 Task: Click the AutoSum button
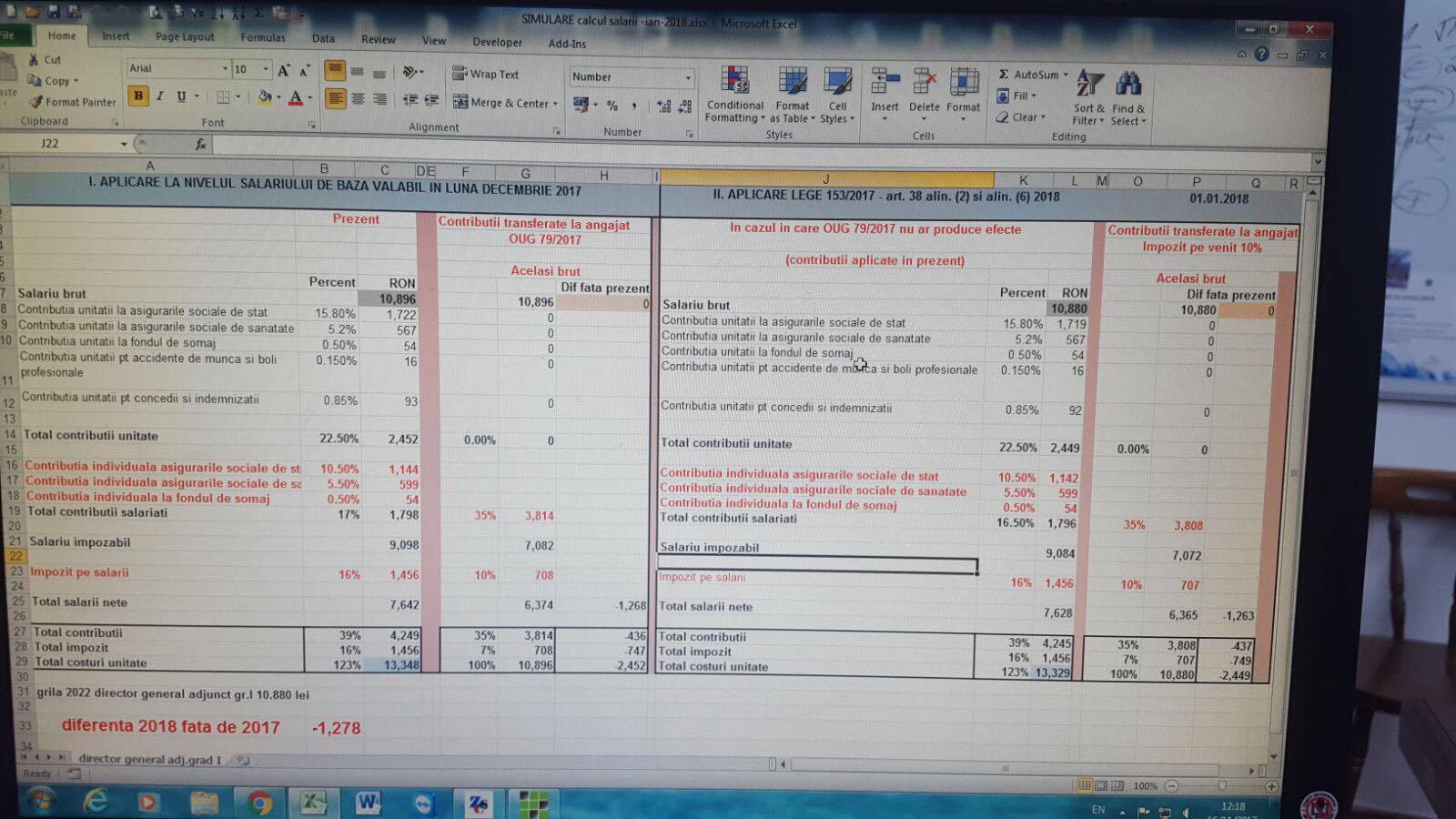coord(1028,75)
